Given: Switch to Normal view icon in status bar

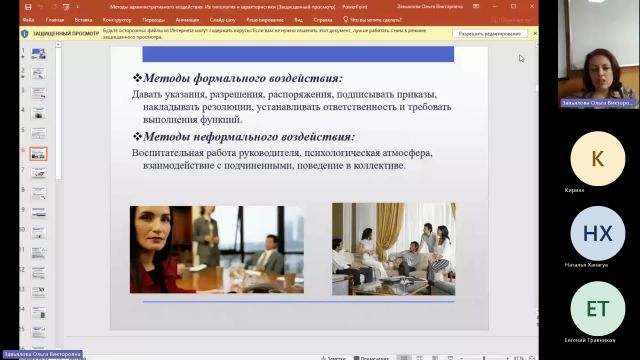Looking at the screenshot, I should click(404, 358).
